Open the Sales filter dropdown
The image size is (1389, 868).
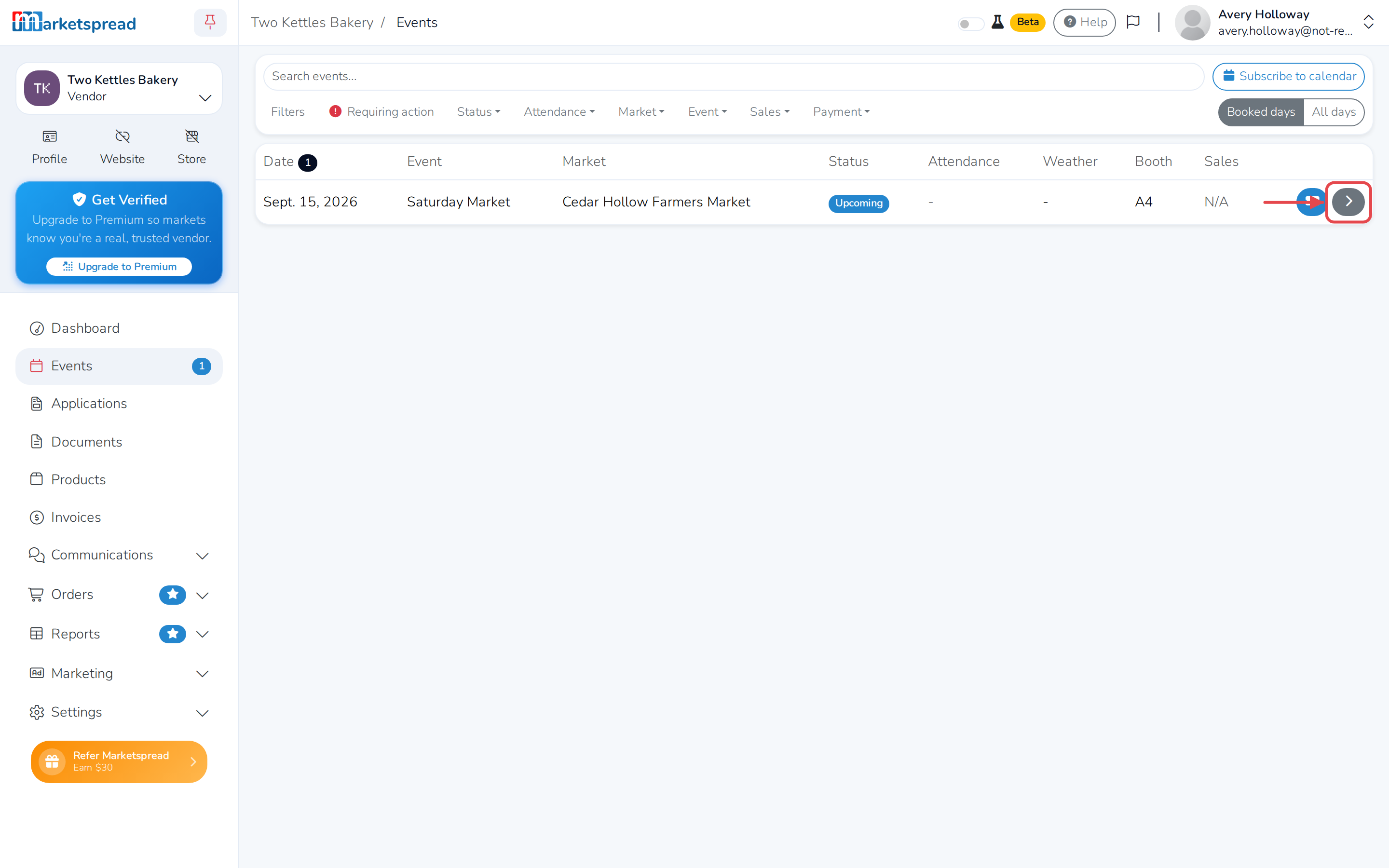tap(770, 112)
